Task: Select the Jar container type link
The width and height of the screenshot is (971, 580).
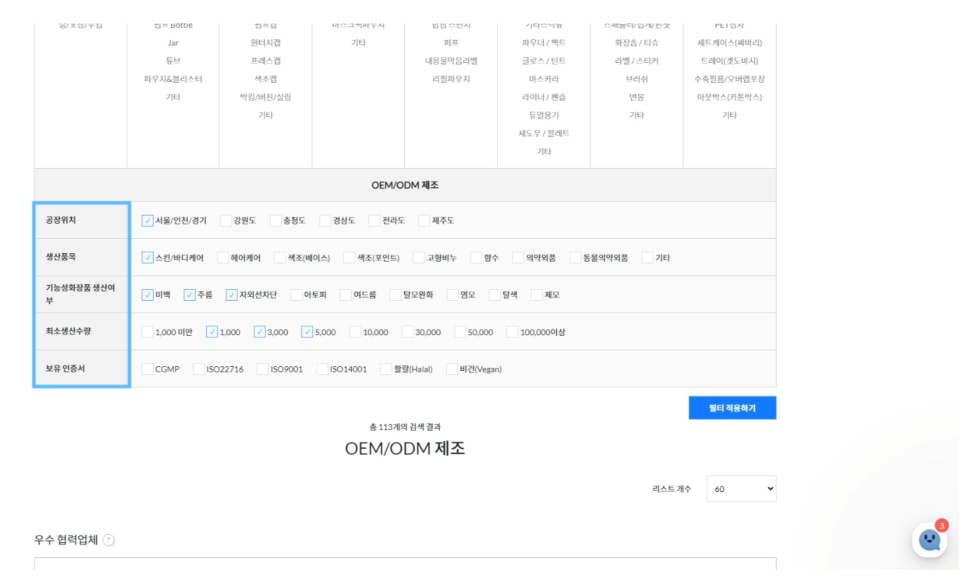Action: click(173, 43)
